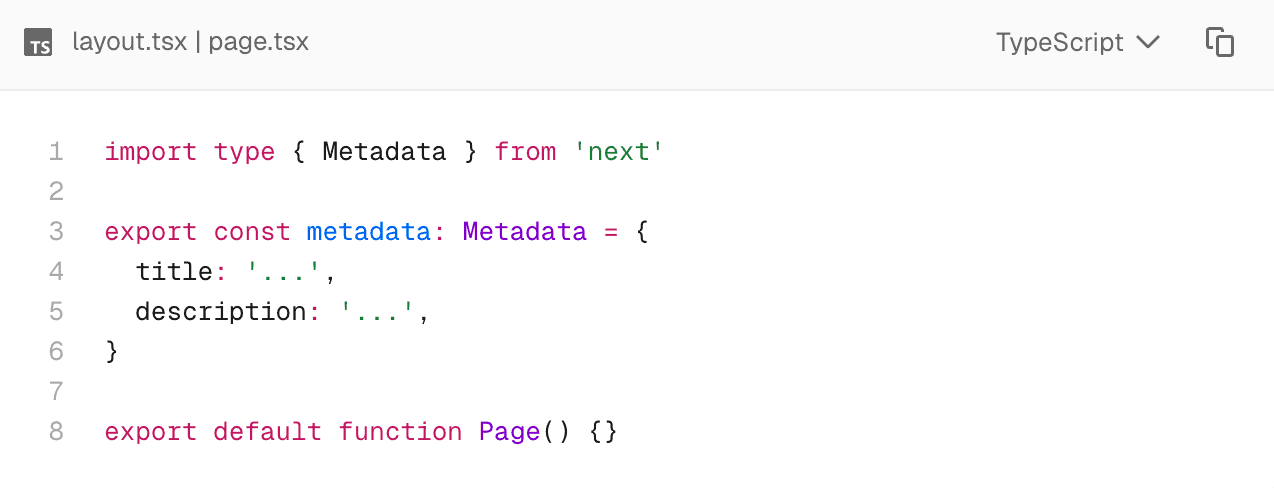Click the purple Metadata type annotation
The image size is (1274, 488).
(x=524, y=232)
